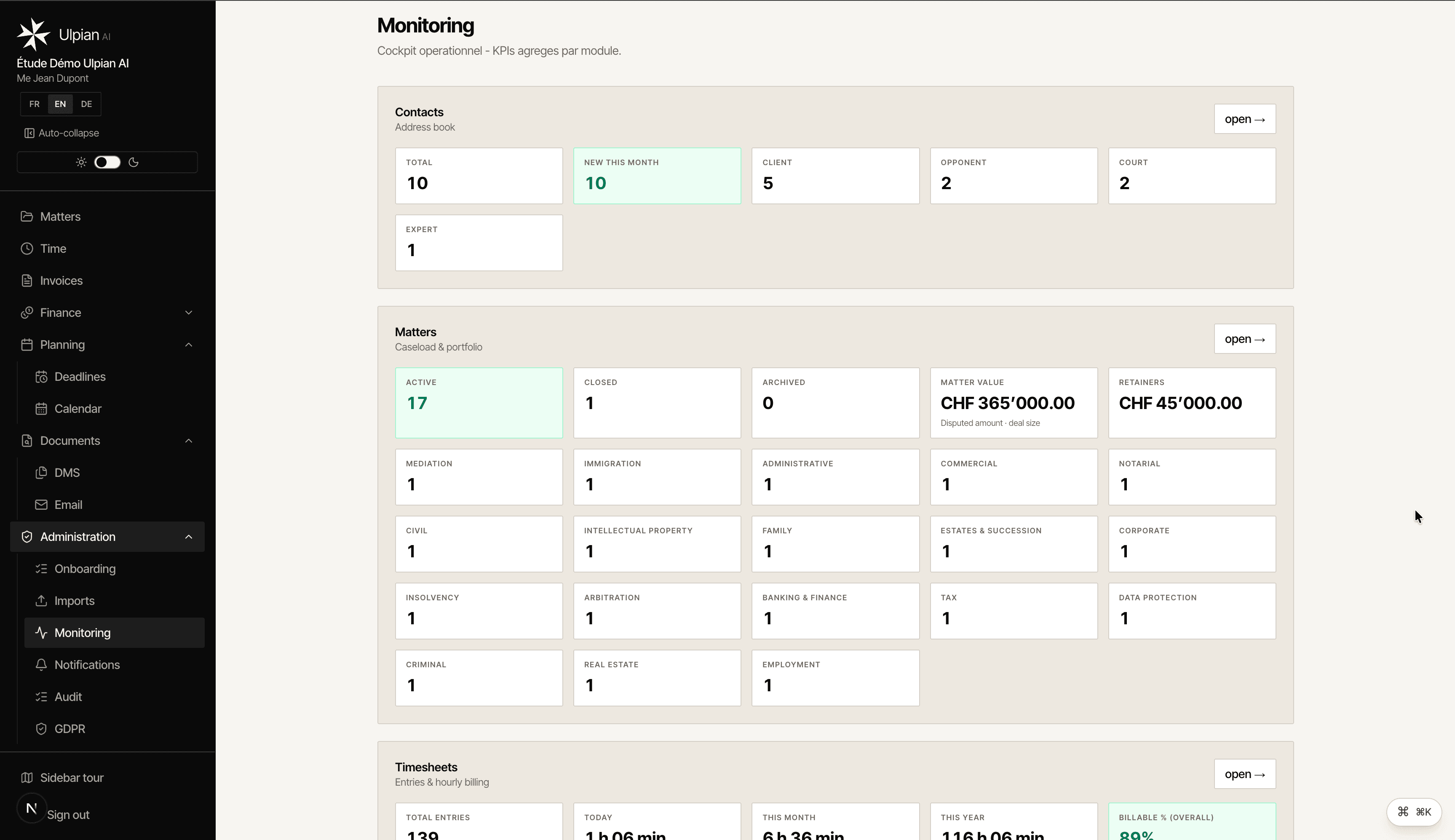Click the Data Protection matters tile

(1192, 611)
